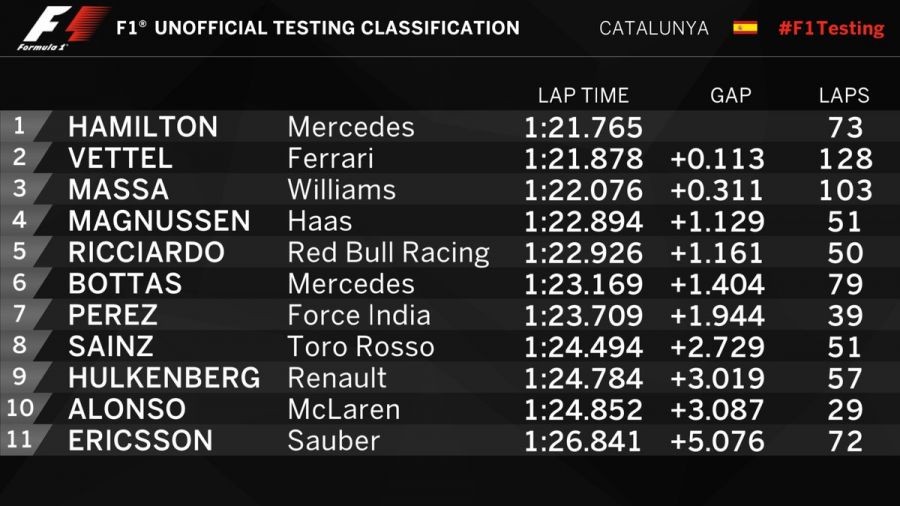Click ERICSSON's laps count 72
The height and width of the screenshot is (506, 900).
click(845, 441)
